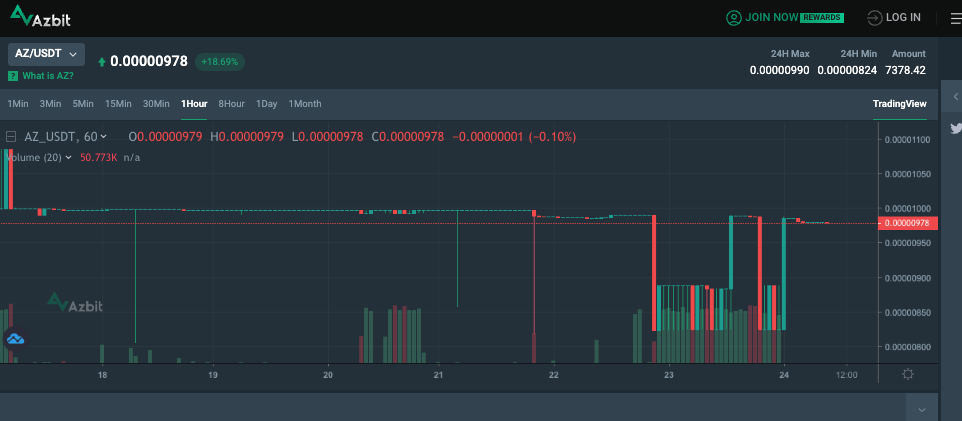Click the current price 0.00000978 text
This screenshot has width=962, height=421.
149,61
